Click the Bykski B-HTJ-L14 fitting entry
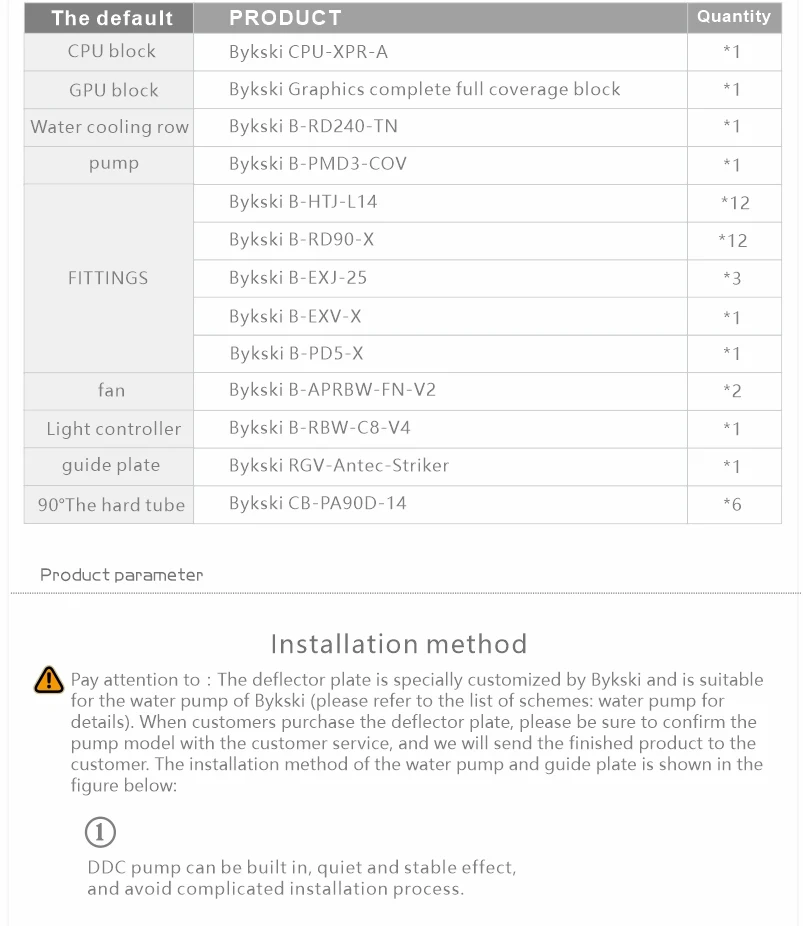The width and height of the screenshot is (803, 926). pos(303,202)
